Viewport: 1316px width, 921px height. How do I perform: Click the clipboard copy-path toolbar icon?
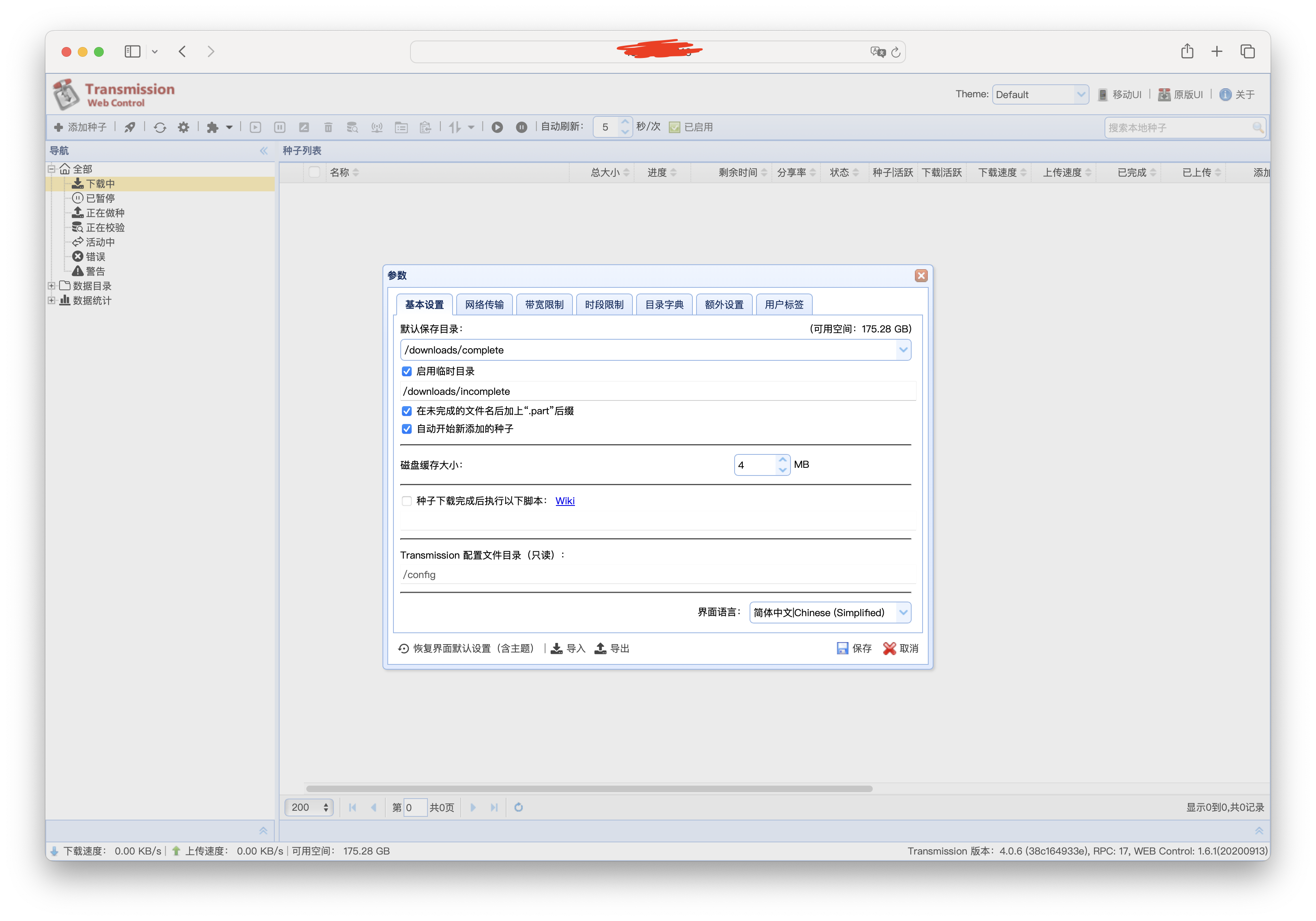(425, 127)
